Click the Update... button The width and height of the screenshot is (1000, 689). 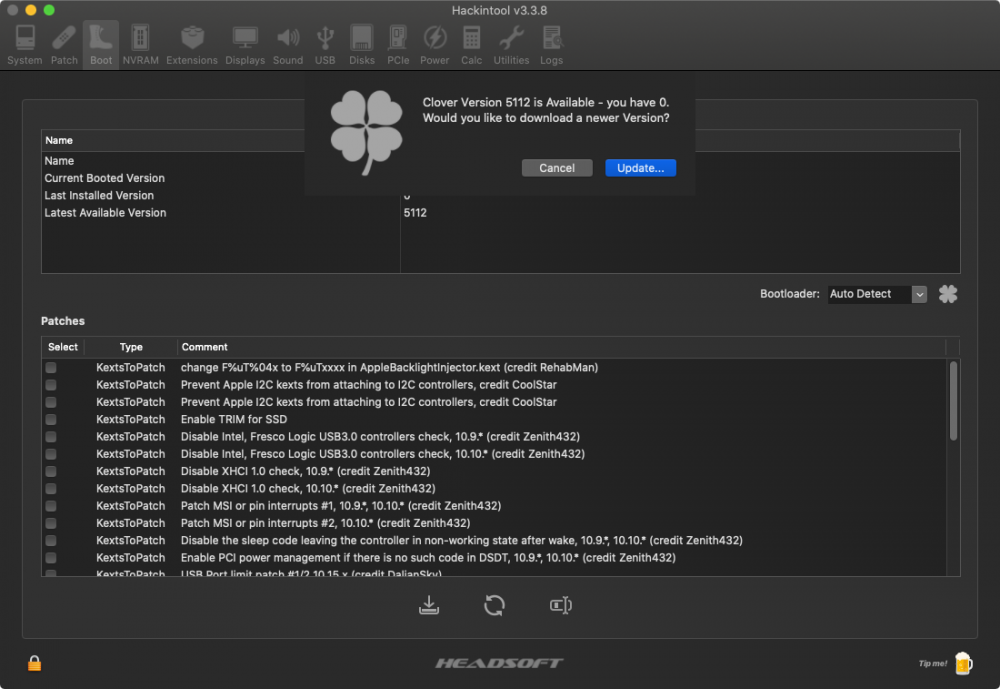pyautogui.click(x=640, y=168)
